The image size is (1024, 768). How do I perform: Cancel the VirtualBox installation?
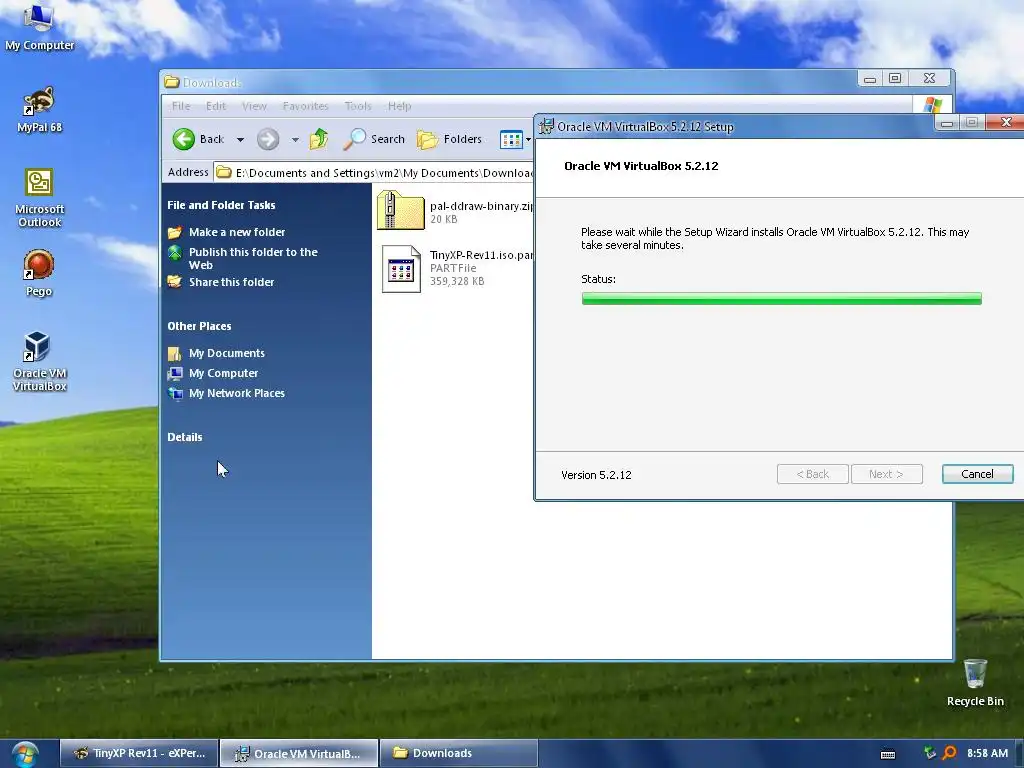(977, 474)
